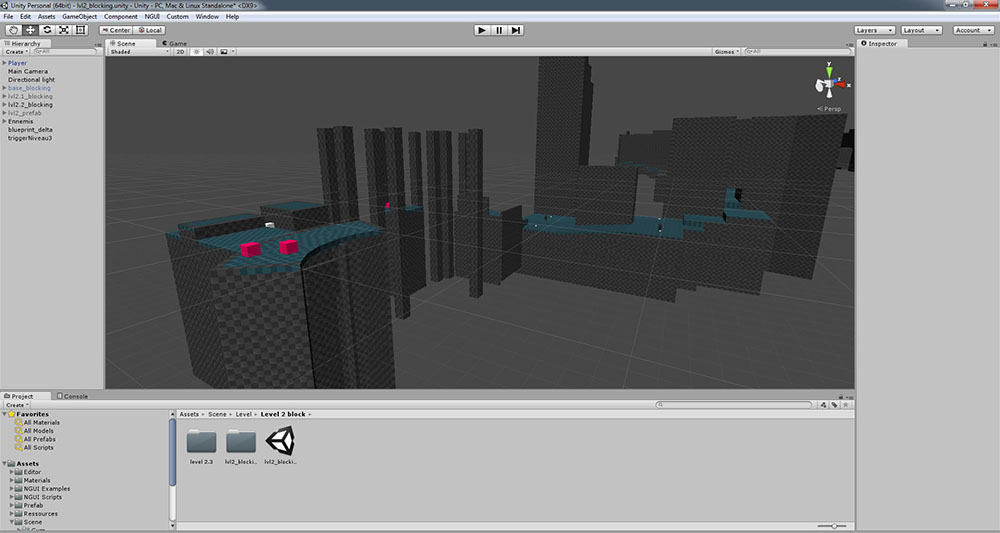Click the Step frame button
Viewport: 1000px width, 533px height.
point(516,30)
